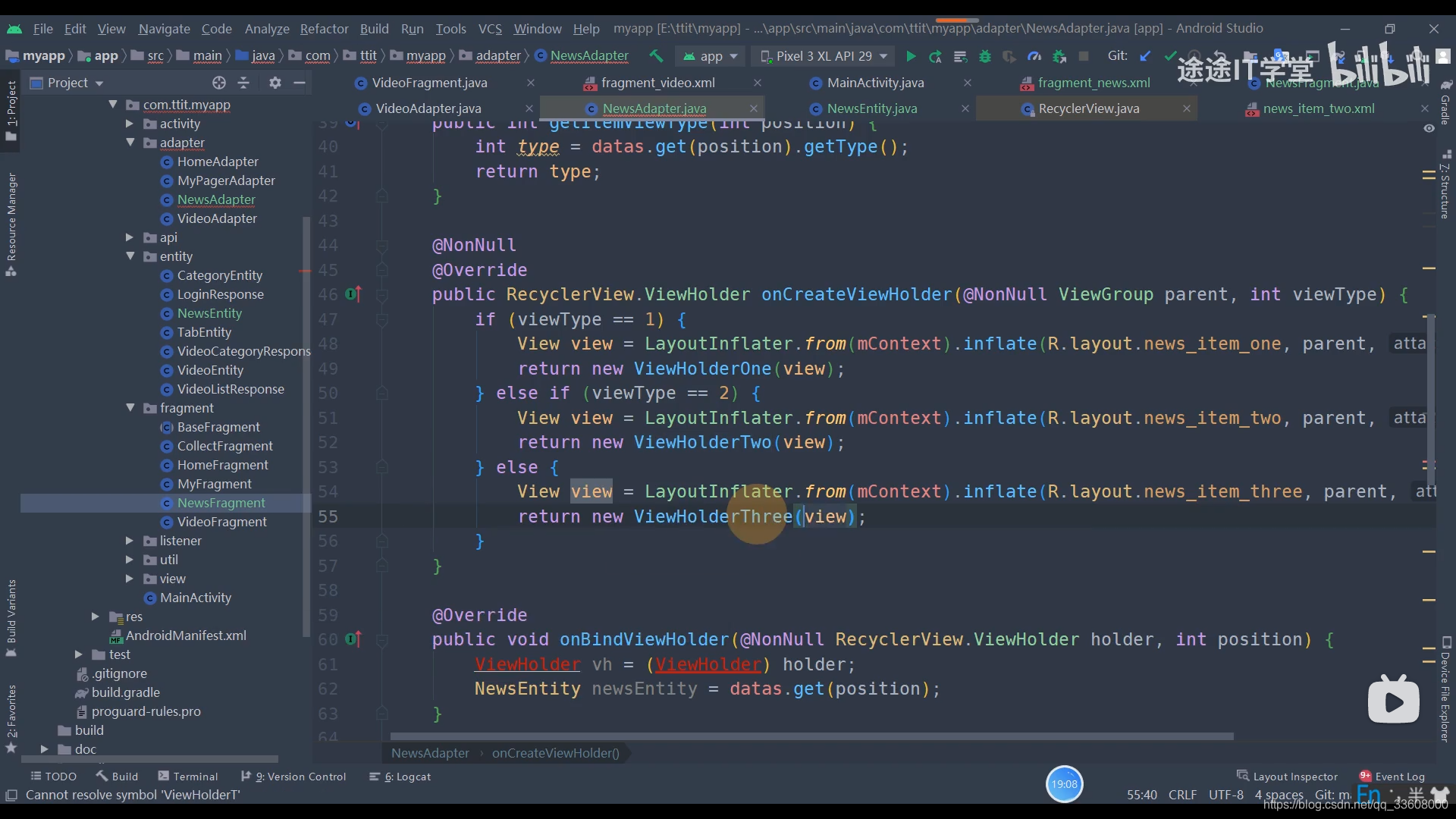Toggle Resource Manager side panel
Screen dimensions: 1456x819
point(11,224)
